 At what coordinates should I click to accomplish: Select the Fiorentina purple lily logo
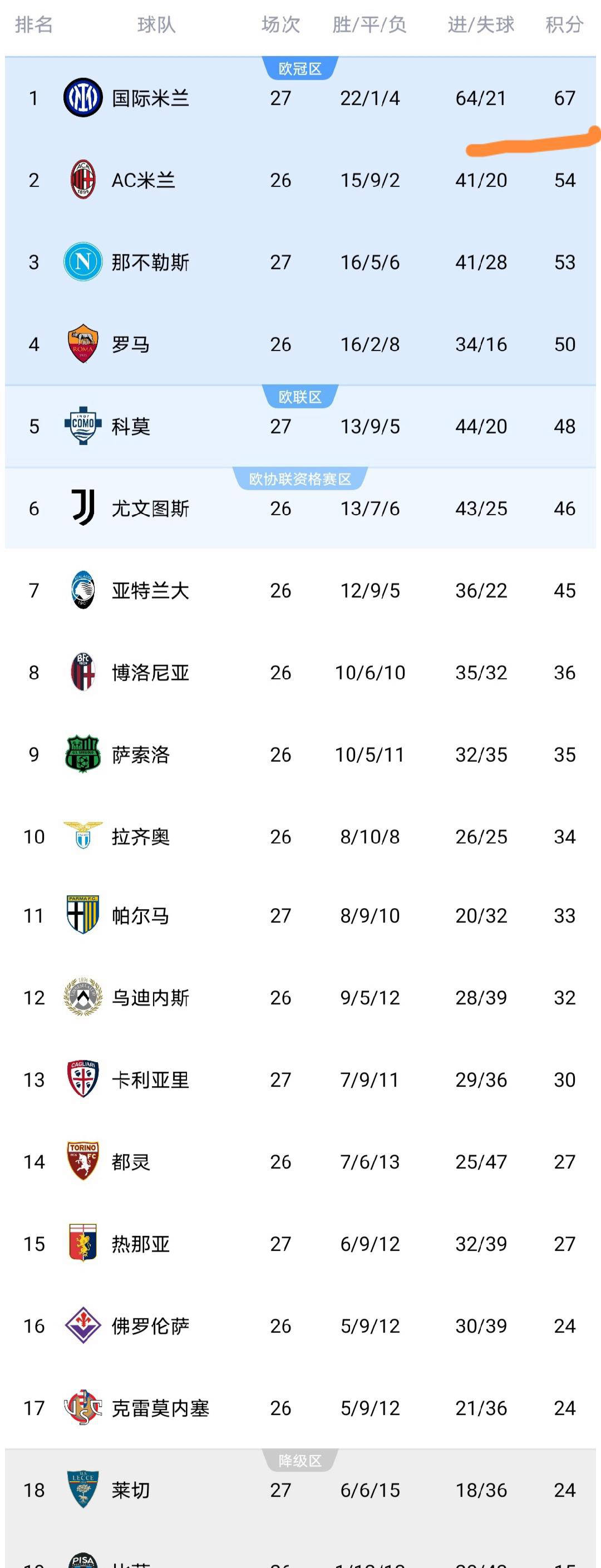pyautogui.click(x=83, y=1326)
